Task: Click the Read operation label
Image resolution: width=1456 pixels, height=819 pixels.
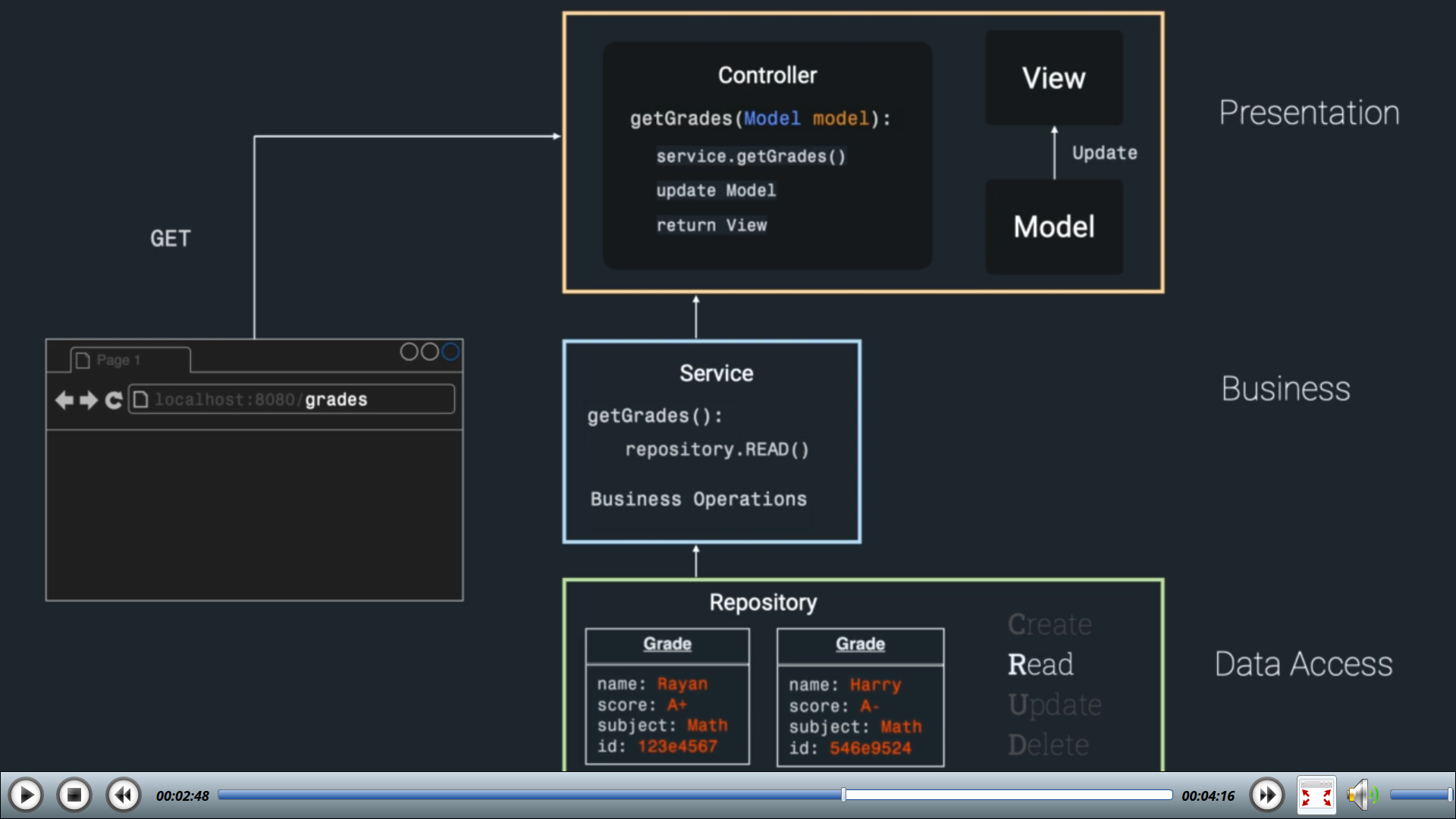Action: coord(1040,664)
